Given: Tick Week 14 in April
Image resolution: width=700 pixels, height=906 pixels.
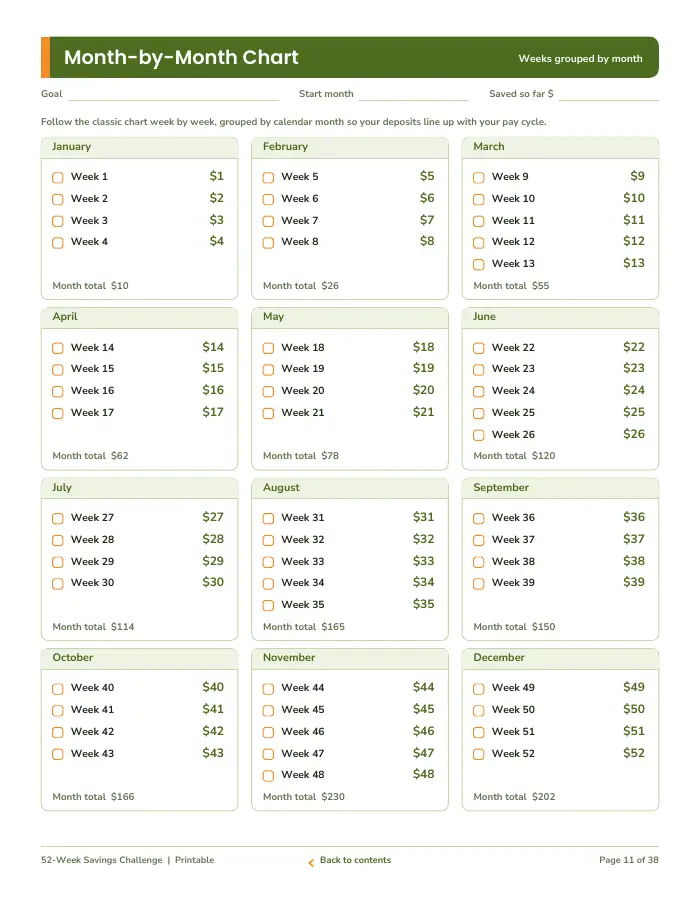Looking at the screenshot, I should pos(58,348).
